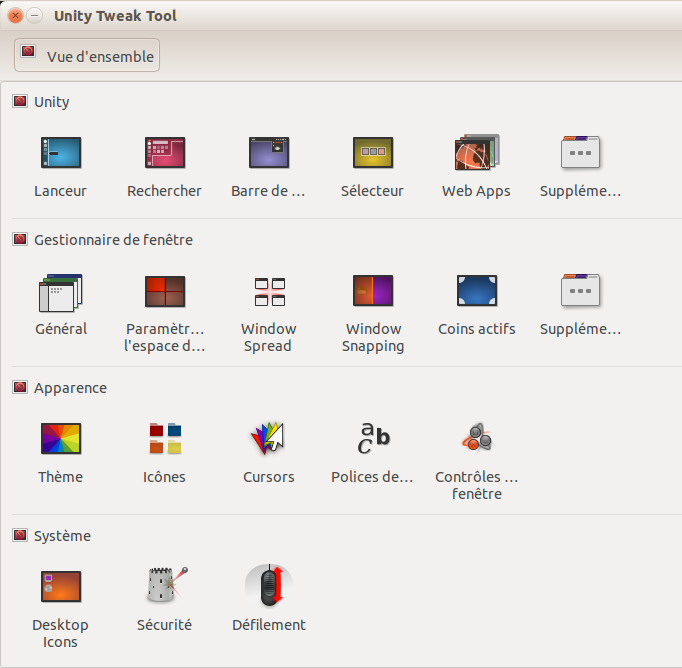Viewport: 682px width, 668px height.
Task: Open the Web Apps icon
Action: pos(477,152)
